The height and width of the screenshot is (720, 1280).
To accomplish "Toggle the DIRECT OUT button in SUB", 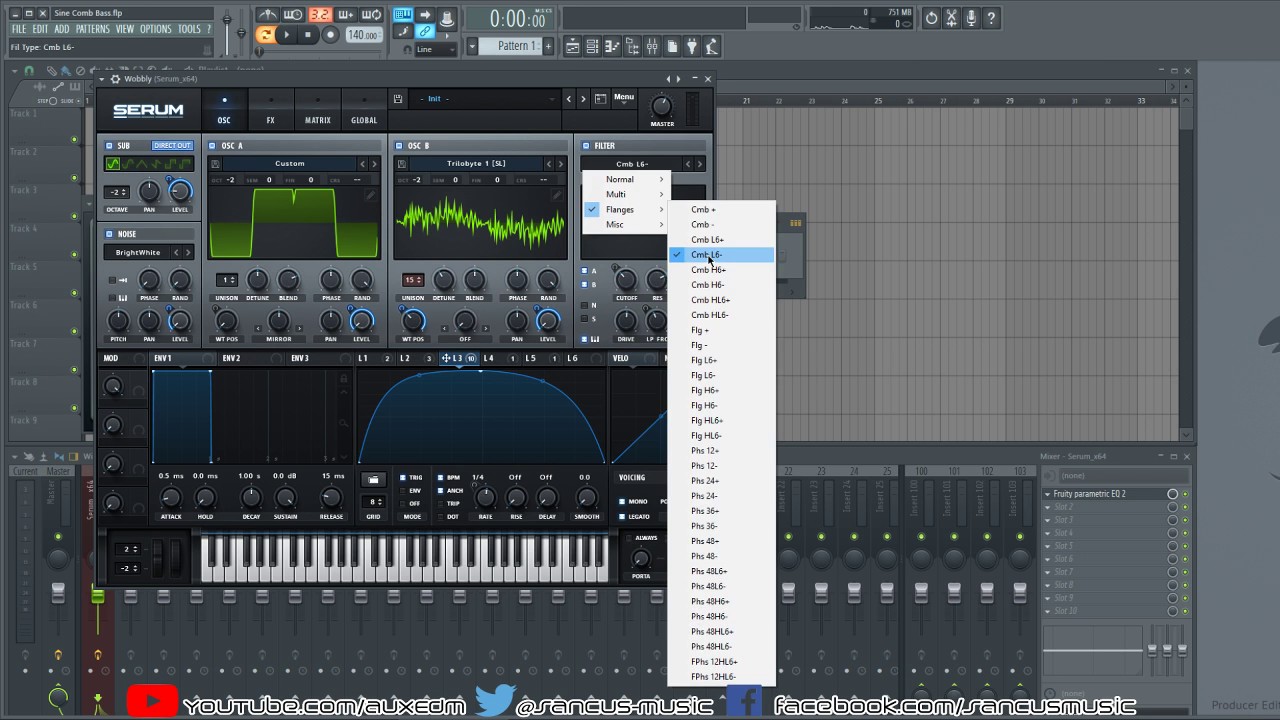I will [x=172, y=146].
